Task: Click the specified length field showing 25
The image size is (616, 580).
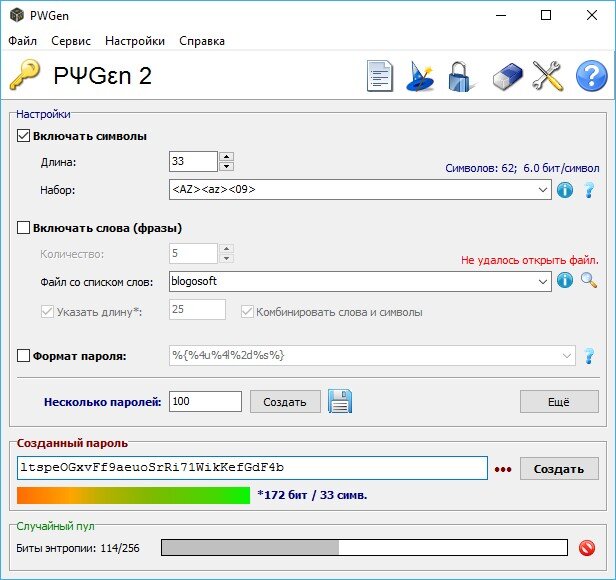Action: 197,309
